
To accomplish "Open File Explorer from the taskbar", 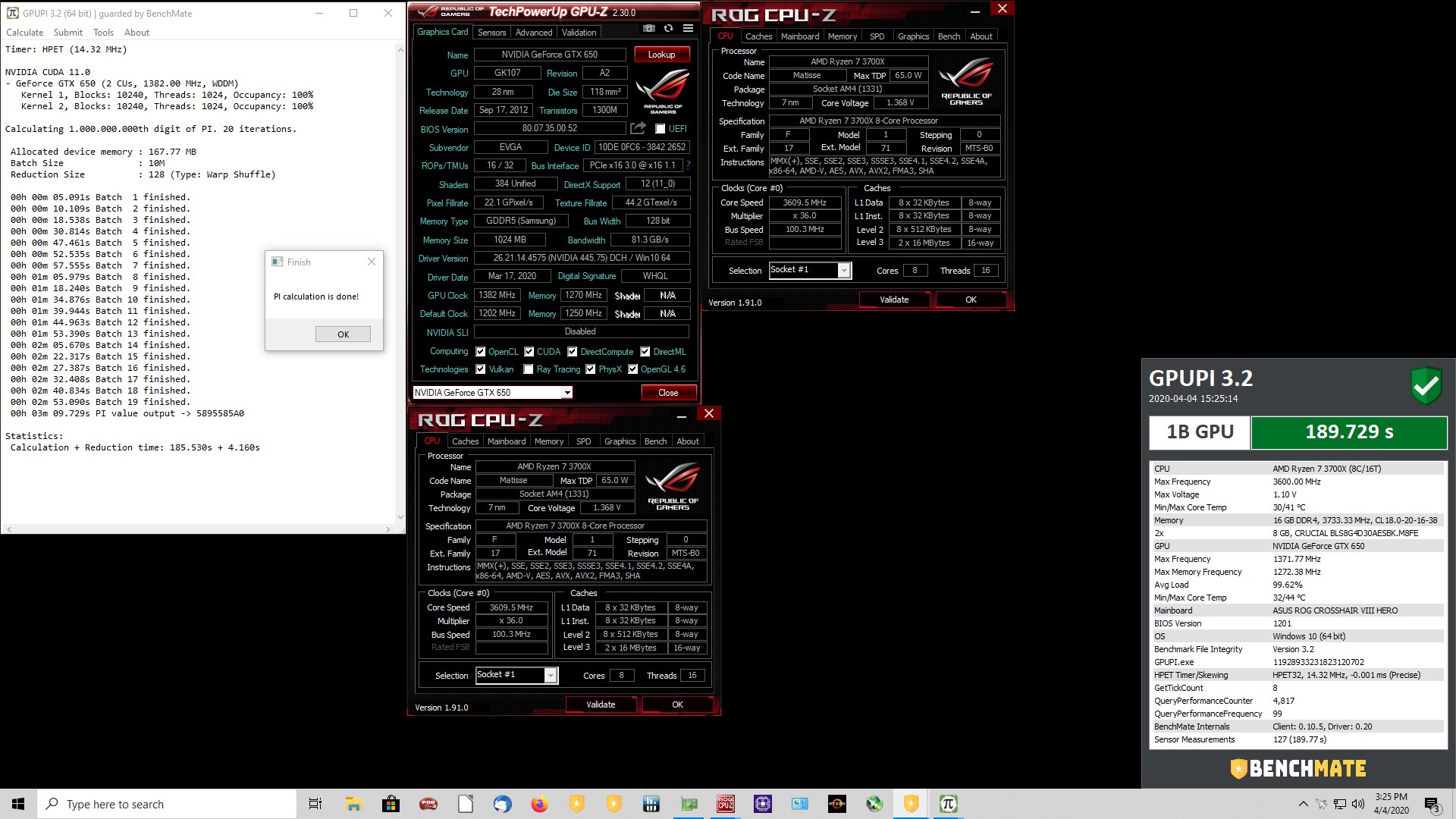I will click(353, 804).
